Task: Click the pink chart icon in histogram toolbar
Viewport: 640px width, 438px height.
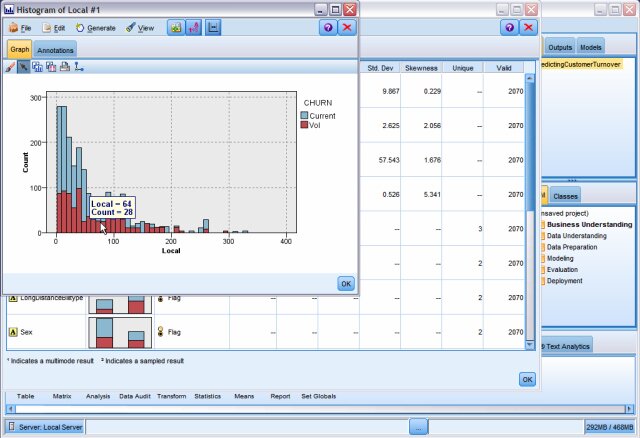Action: pos(194,28)
